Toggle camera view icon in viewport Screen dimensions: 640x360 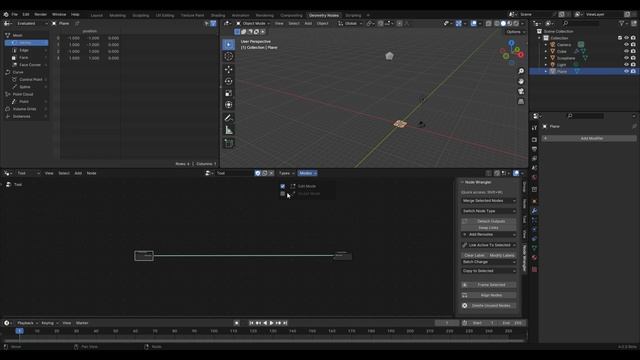(521, 91)
